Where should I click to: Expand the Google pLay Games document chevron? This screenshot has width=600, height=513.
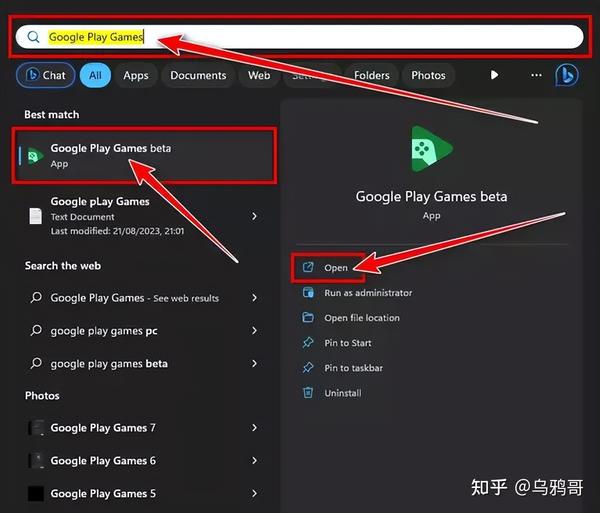coord(254,216)
